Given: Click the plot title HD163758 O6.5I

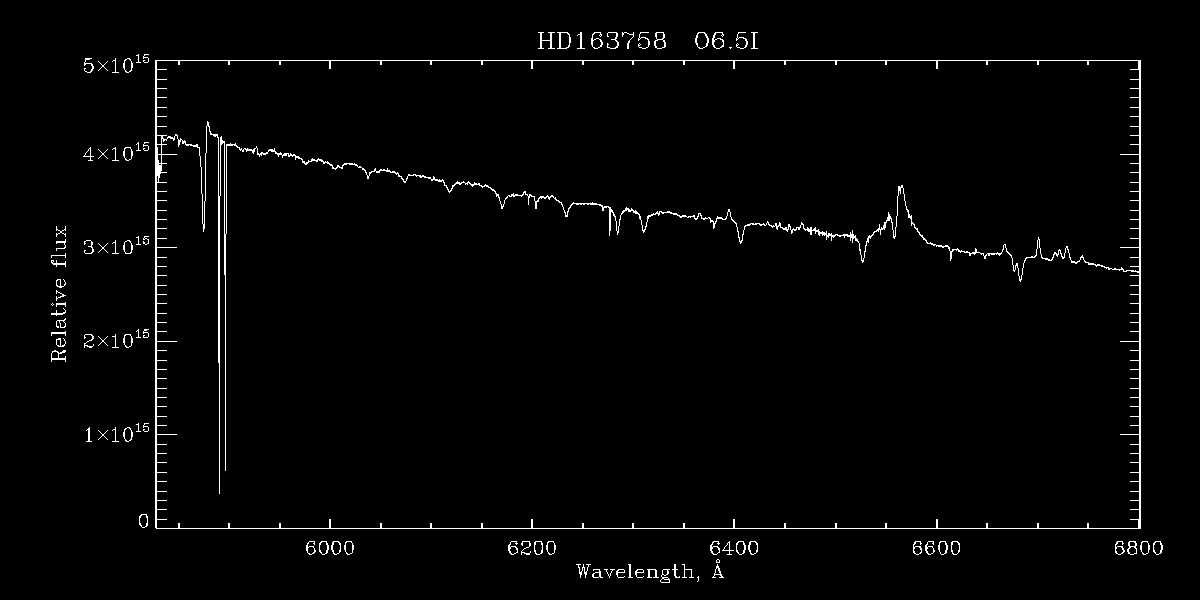Looking at the screenshot, I should [650, 43].
